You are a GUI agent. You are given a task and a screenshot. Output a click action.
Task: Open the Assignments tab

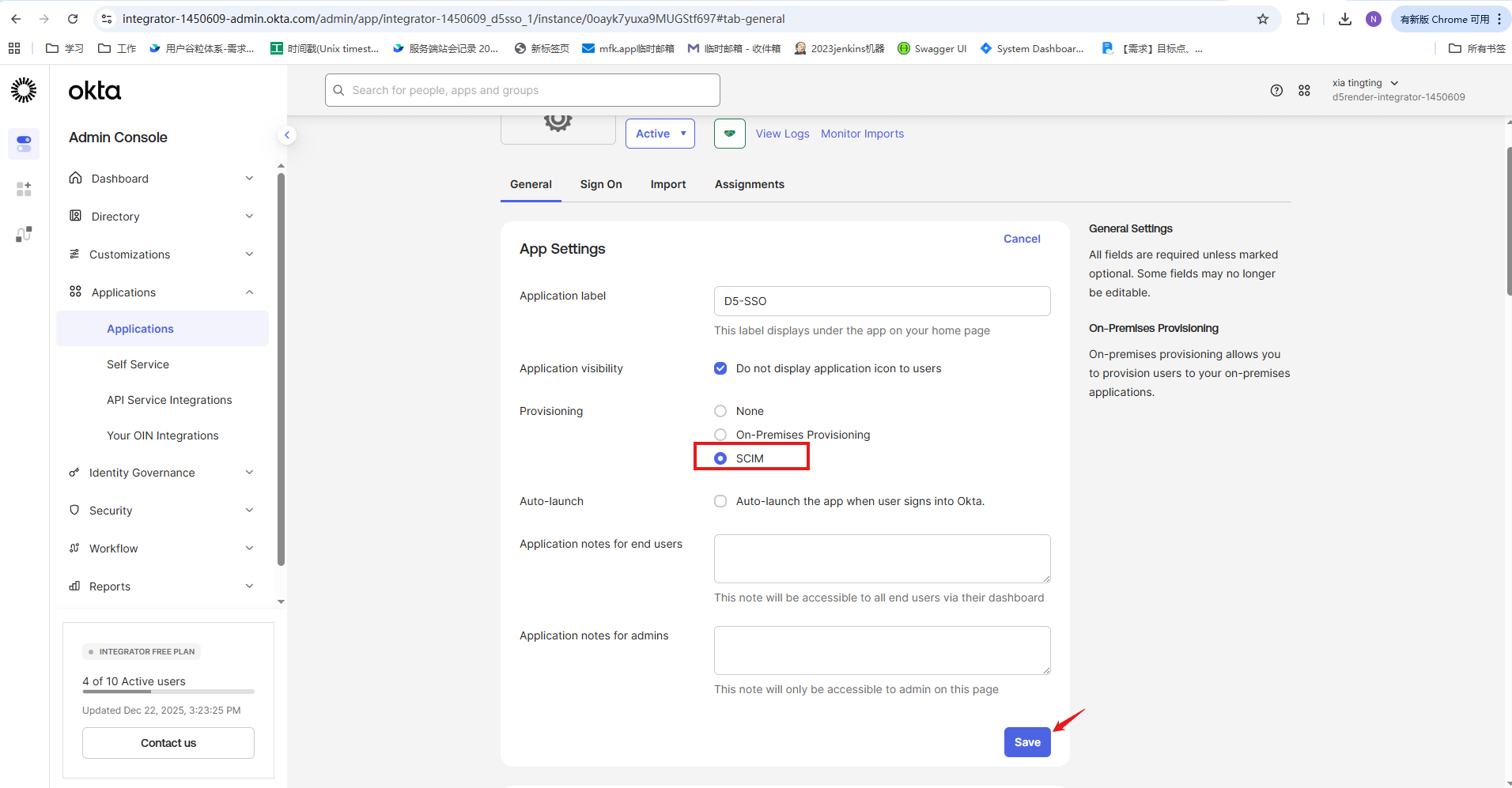pyautogui.click(x=749, y=184)
